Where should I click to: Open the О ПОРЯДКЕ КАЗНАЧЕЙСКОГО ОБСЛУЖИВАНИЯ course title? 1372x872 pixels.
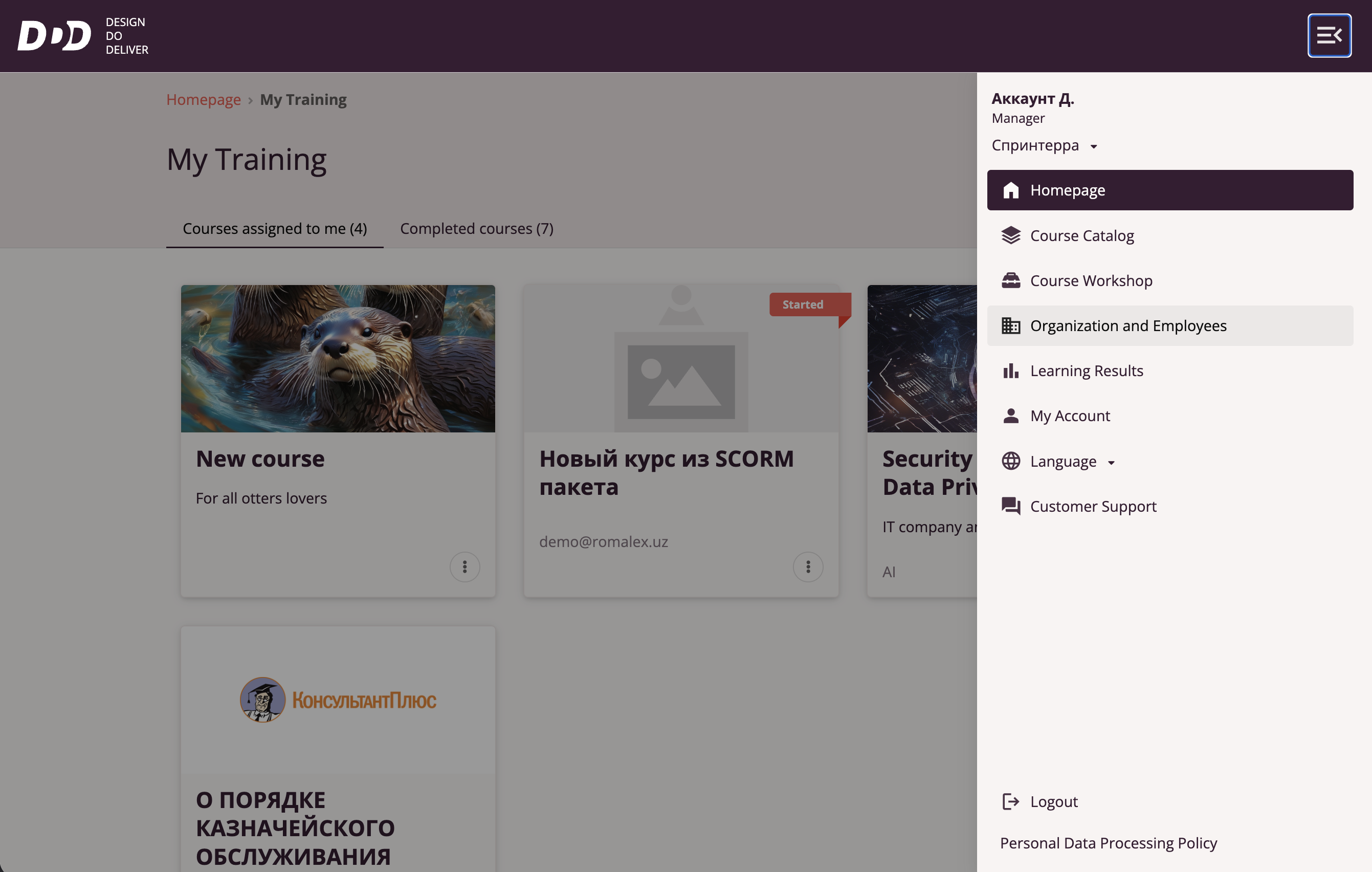pyautogui.click(x=295, y=828)
